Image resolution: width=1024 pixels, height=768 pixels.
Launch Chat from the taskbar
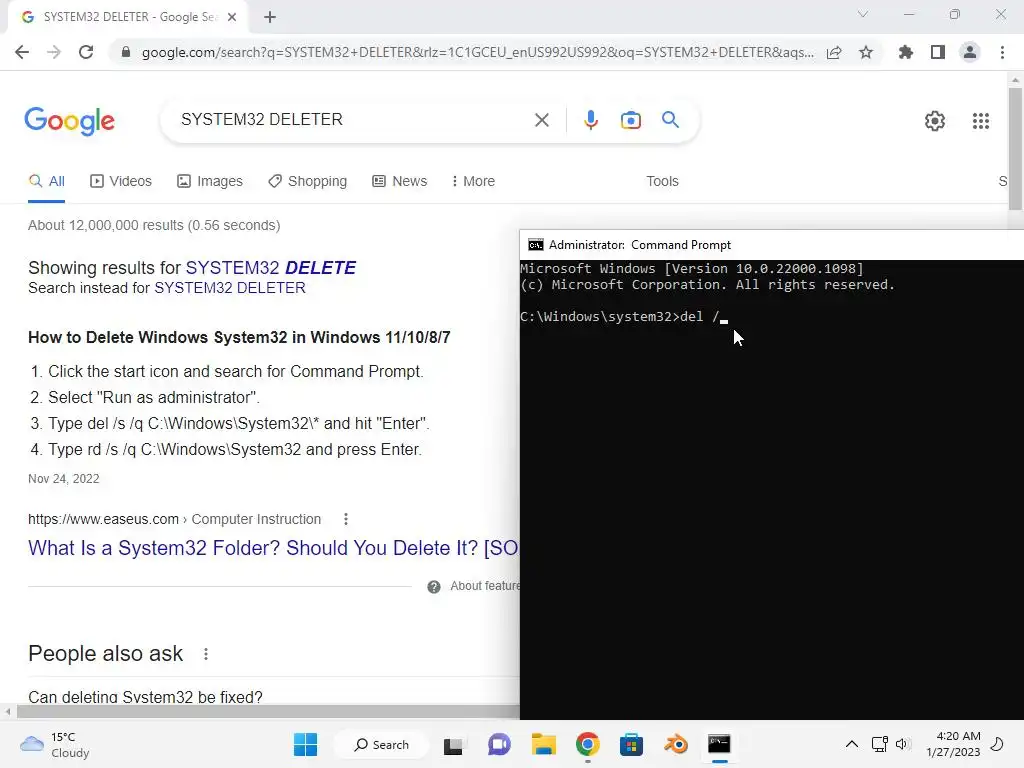(x=499, y=744)
